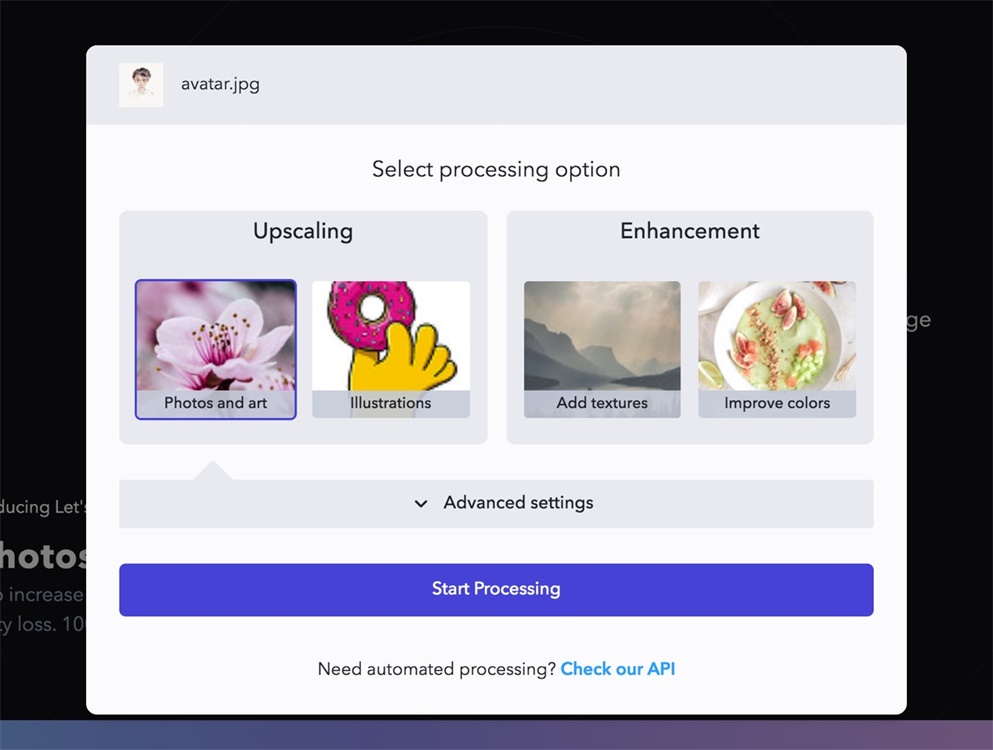The width and height of the screenshot is (993, 750).
Task: Click the avatar.jpg preview thumbnail
Action: [141, 85]
